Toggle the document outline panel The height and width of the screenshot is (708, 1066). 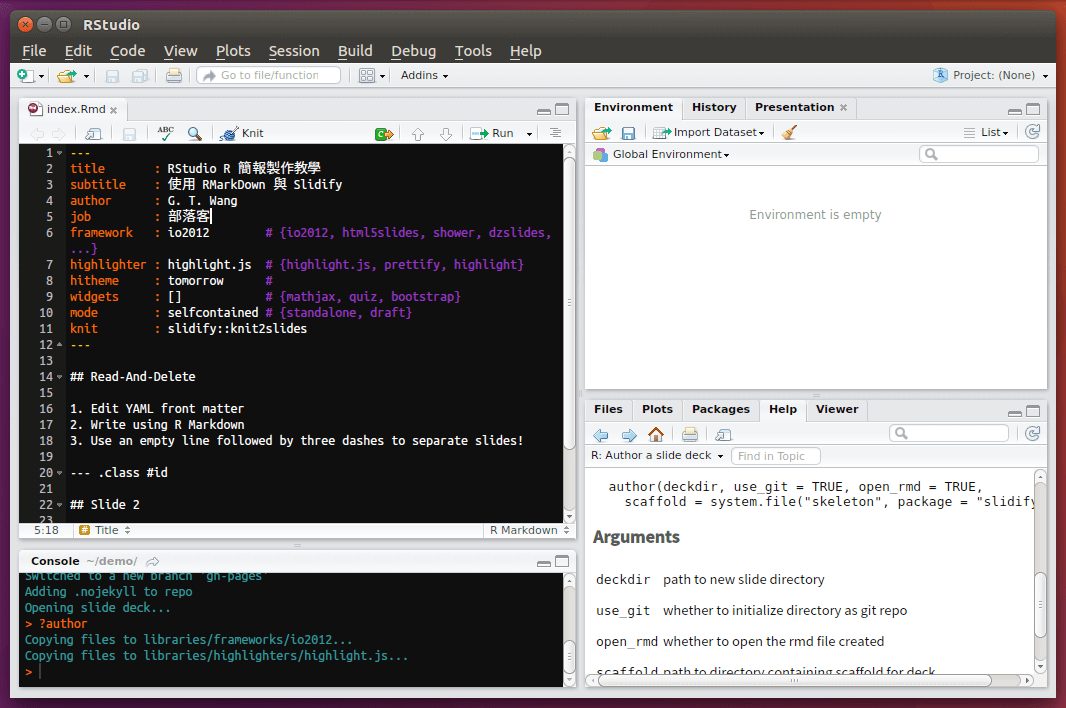558,133
